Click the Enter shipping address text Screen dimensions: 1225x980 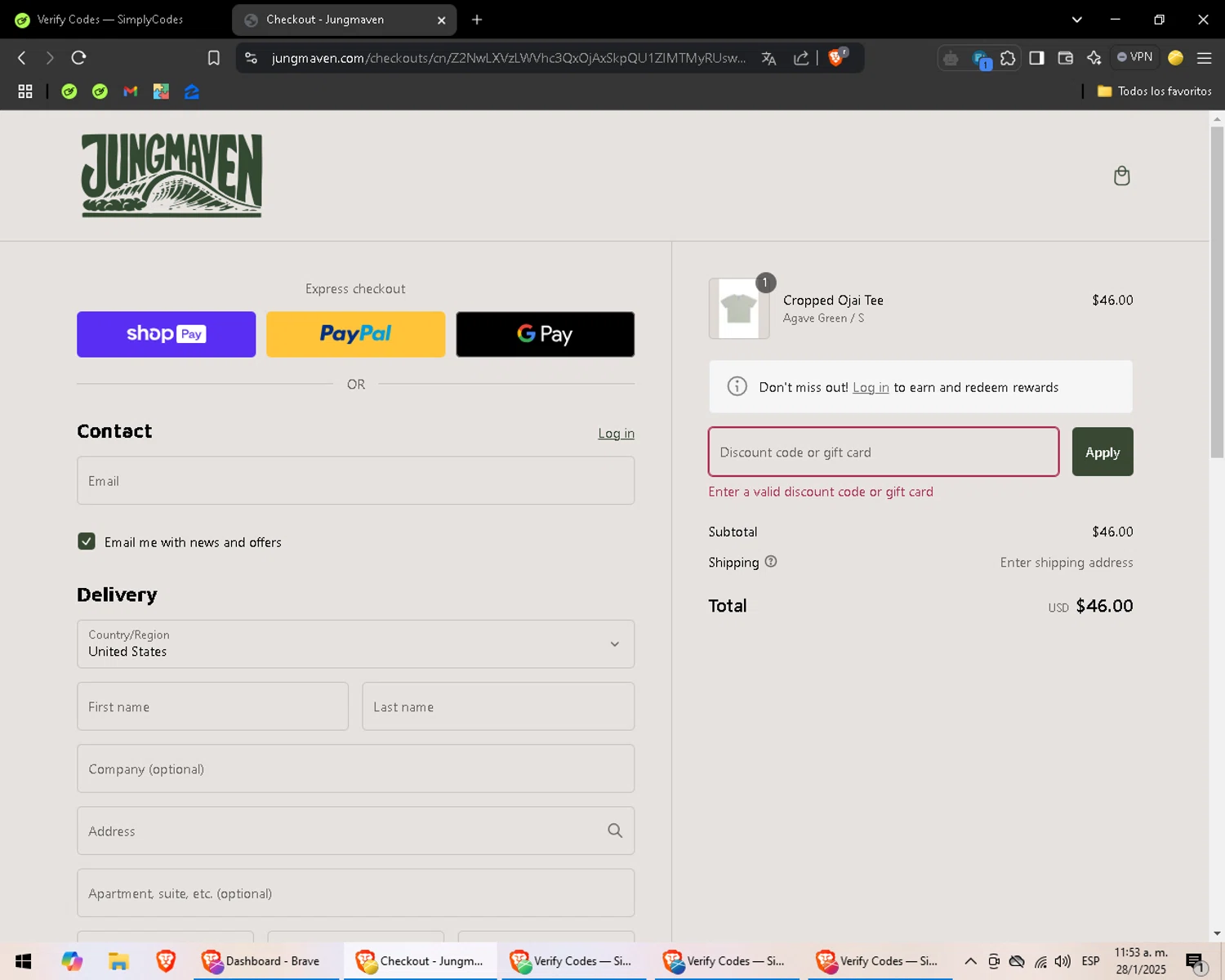click(x=1067, y=562)
